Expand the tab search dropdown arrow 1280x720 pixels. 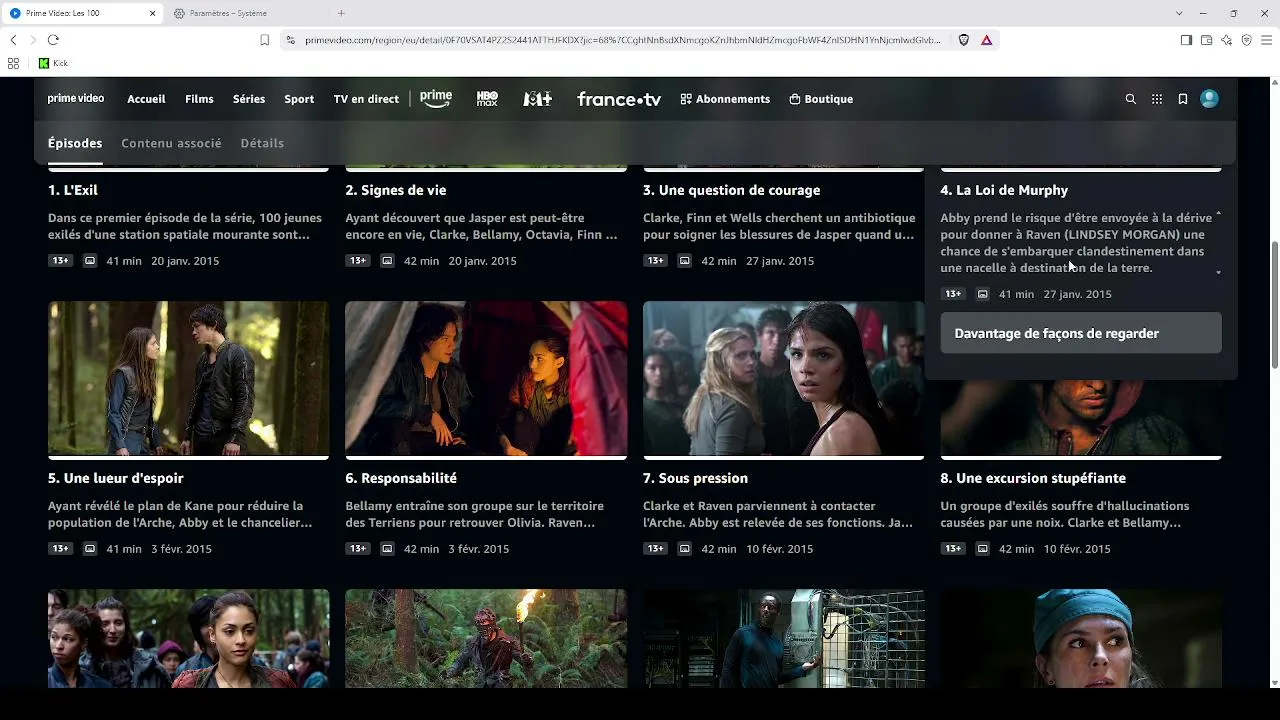tap(1179, 13)
